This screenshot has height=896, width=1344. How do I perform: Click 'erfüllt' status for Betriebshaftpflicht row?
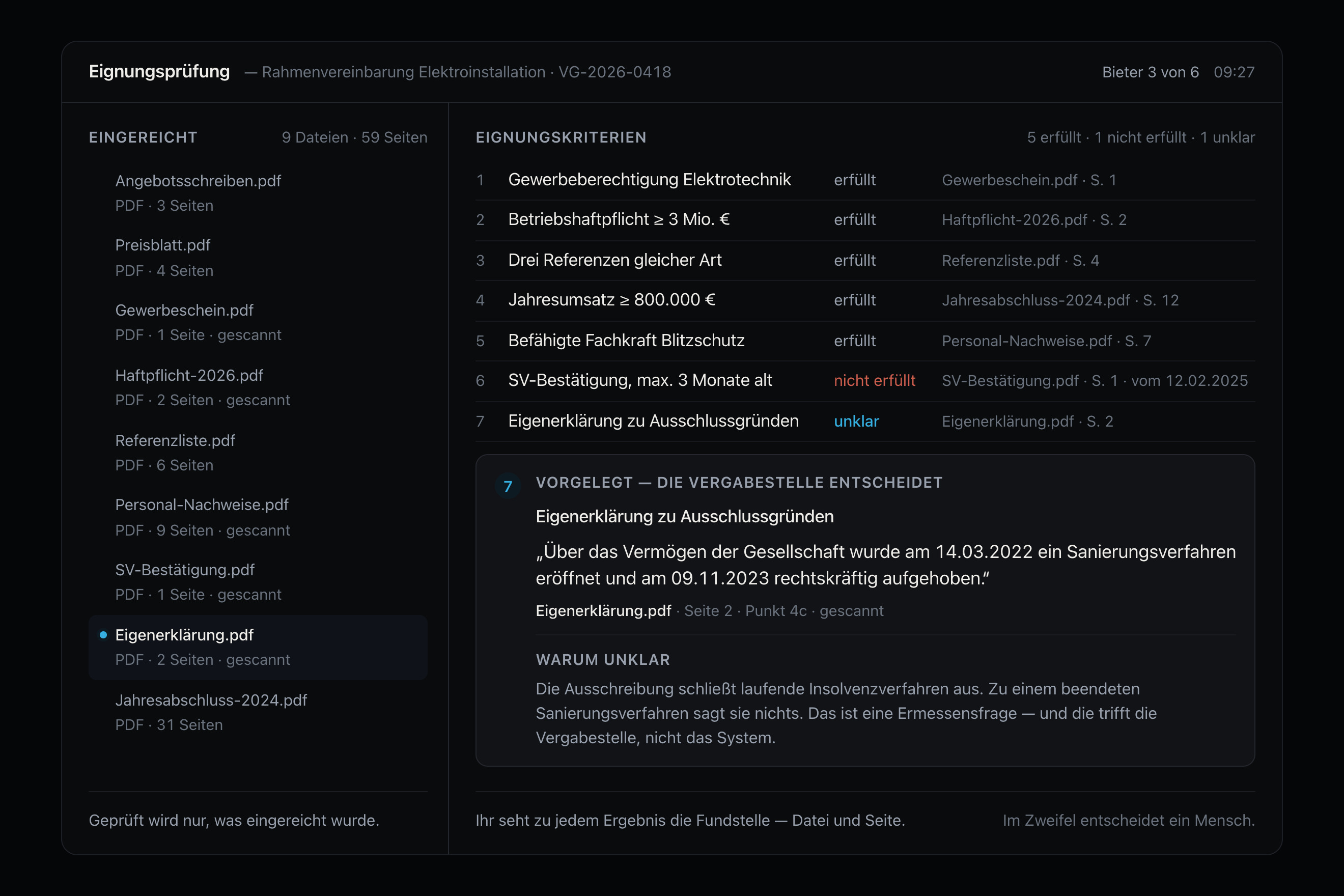coord(854,220)
